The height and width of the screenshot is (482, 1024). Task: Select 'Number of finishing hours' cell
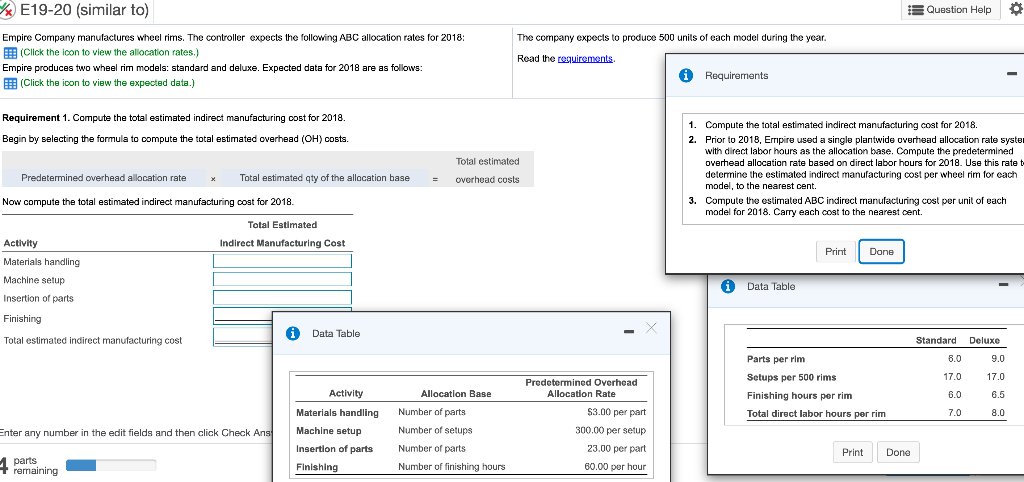click(452, 467)
